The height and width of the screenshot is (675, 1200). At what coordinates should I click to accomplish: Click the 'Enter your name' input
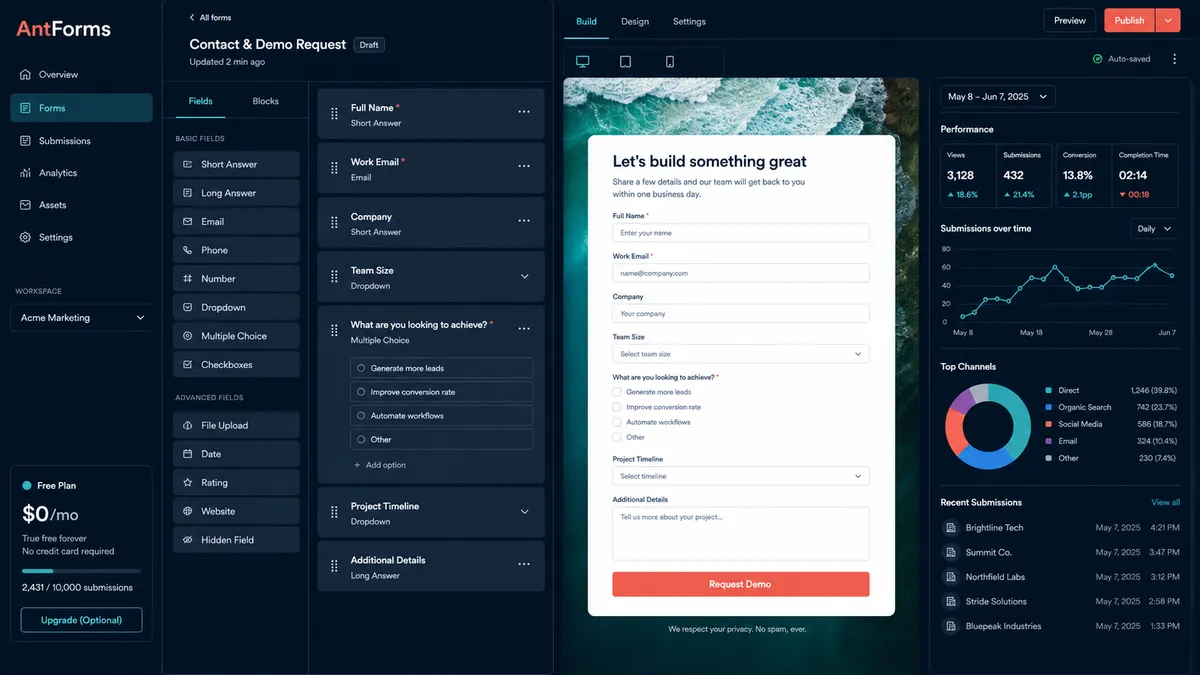point(741,233)
